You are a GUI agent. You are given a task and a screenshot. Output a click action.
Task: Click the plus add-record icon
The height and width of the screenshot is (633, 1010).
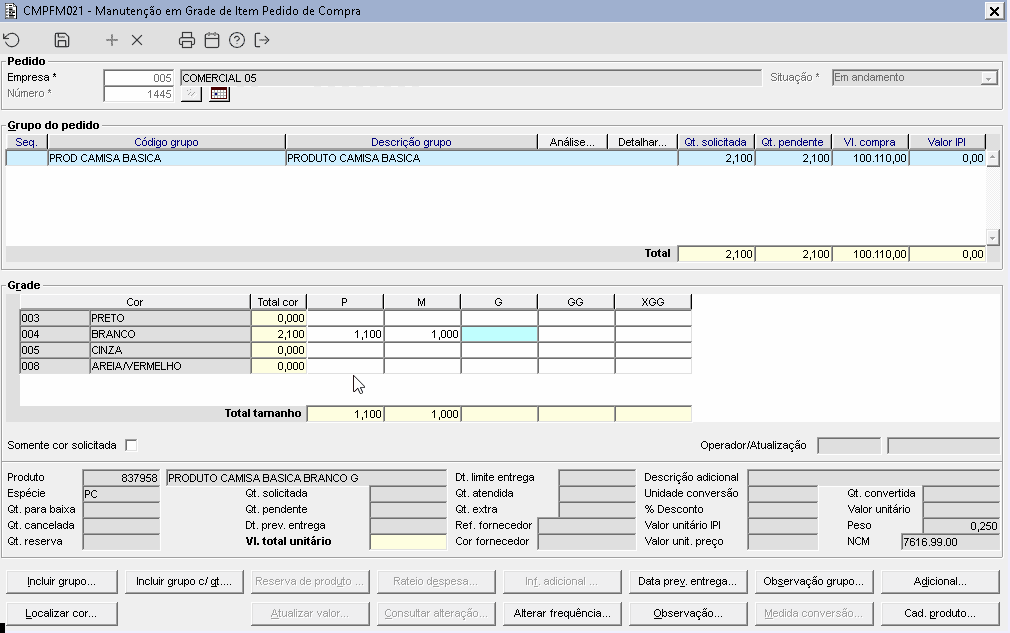[x=111, y=40]
